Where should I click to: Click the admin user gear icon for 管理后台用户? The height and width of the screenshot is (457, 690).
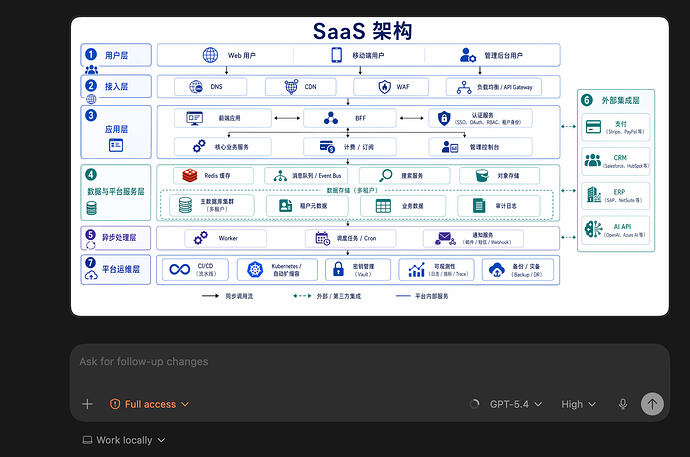468,55
